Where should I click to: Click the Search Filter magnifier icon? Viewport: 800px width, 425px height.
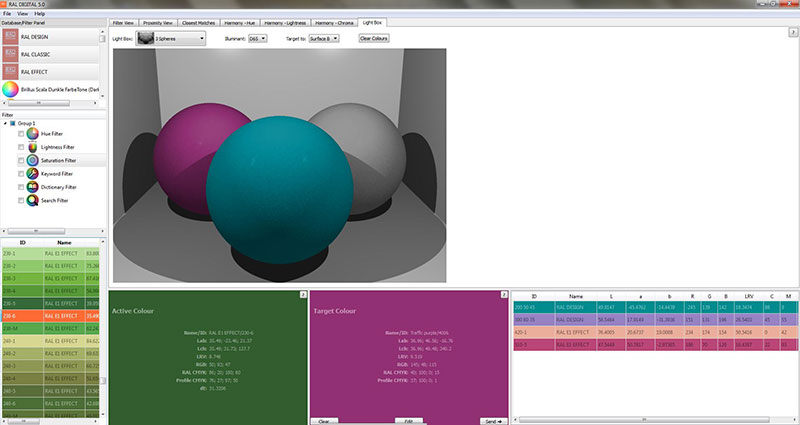click(x=33, y=201)
